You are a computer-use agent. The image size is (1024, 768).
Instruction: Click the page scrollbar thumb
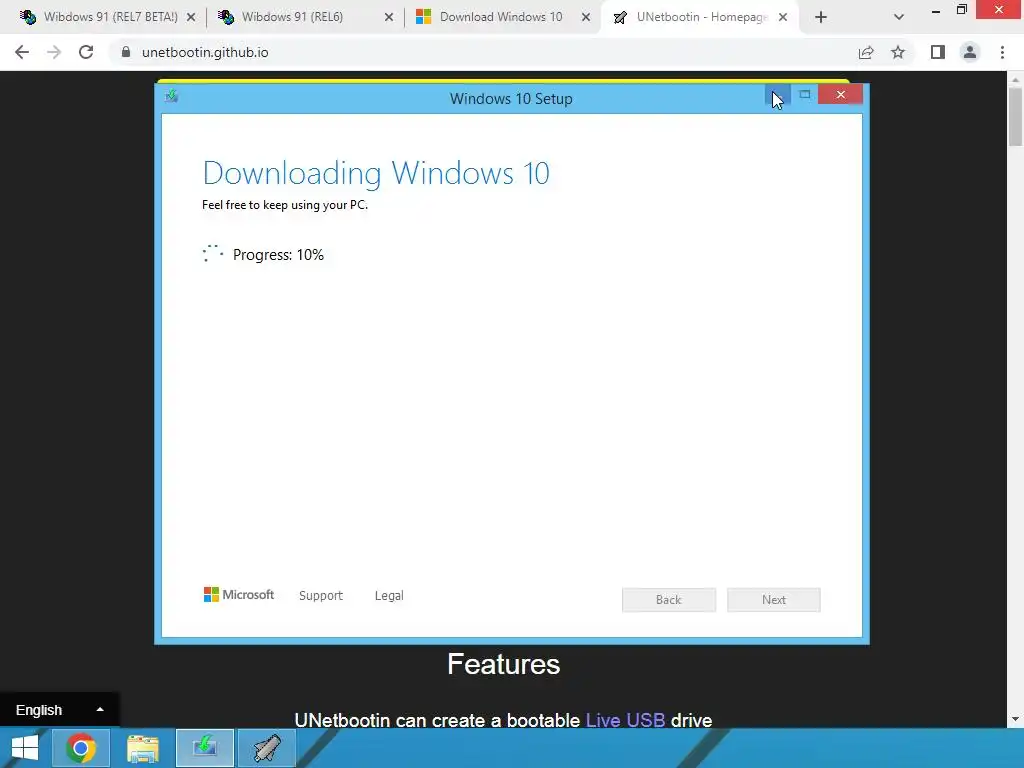tap(1016, 116)
